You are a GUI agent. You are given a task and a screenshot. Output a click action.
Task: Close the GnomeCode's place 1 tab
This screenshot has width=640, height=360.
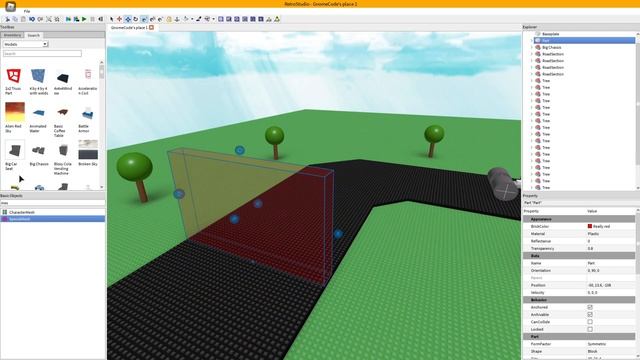pos(151,27)
